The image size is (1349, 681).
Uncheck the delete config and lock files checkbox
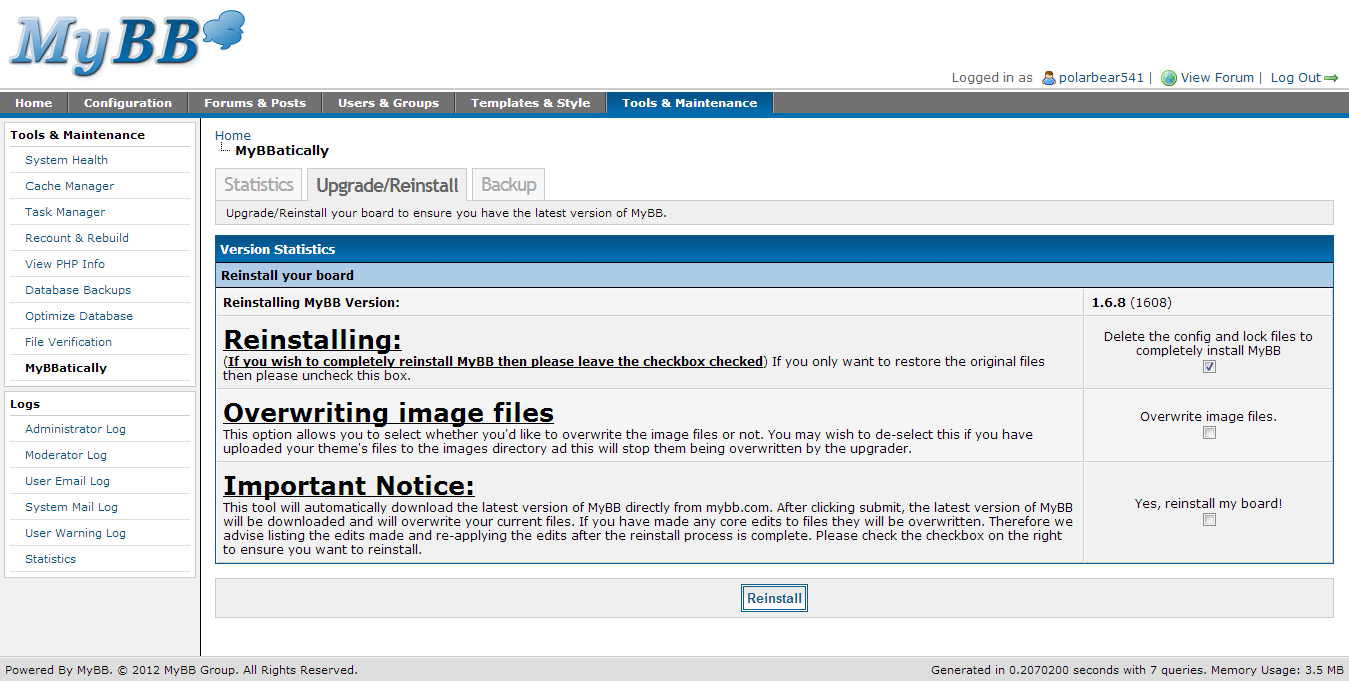(1209, 367)
